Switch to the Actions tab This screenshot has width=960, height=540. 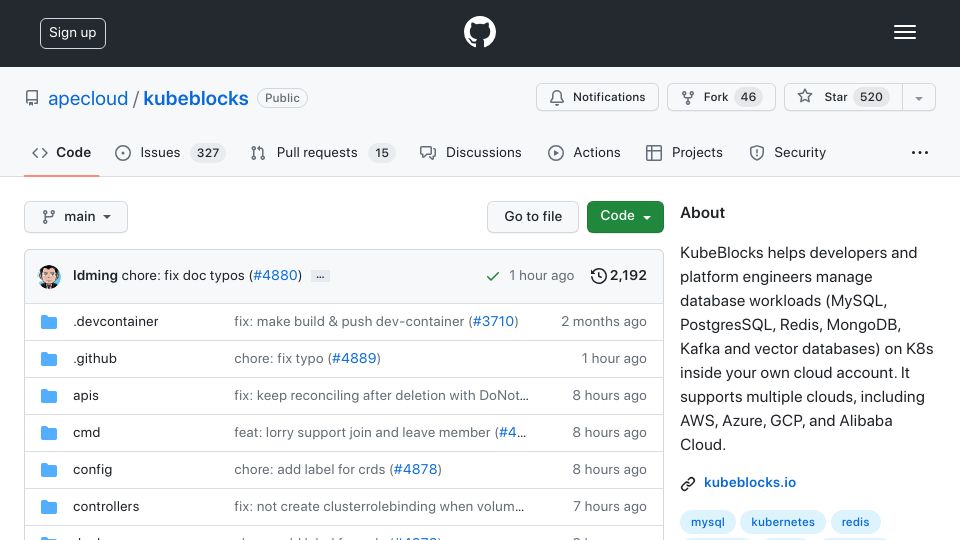(584, 152)
